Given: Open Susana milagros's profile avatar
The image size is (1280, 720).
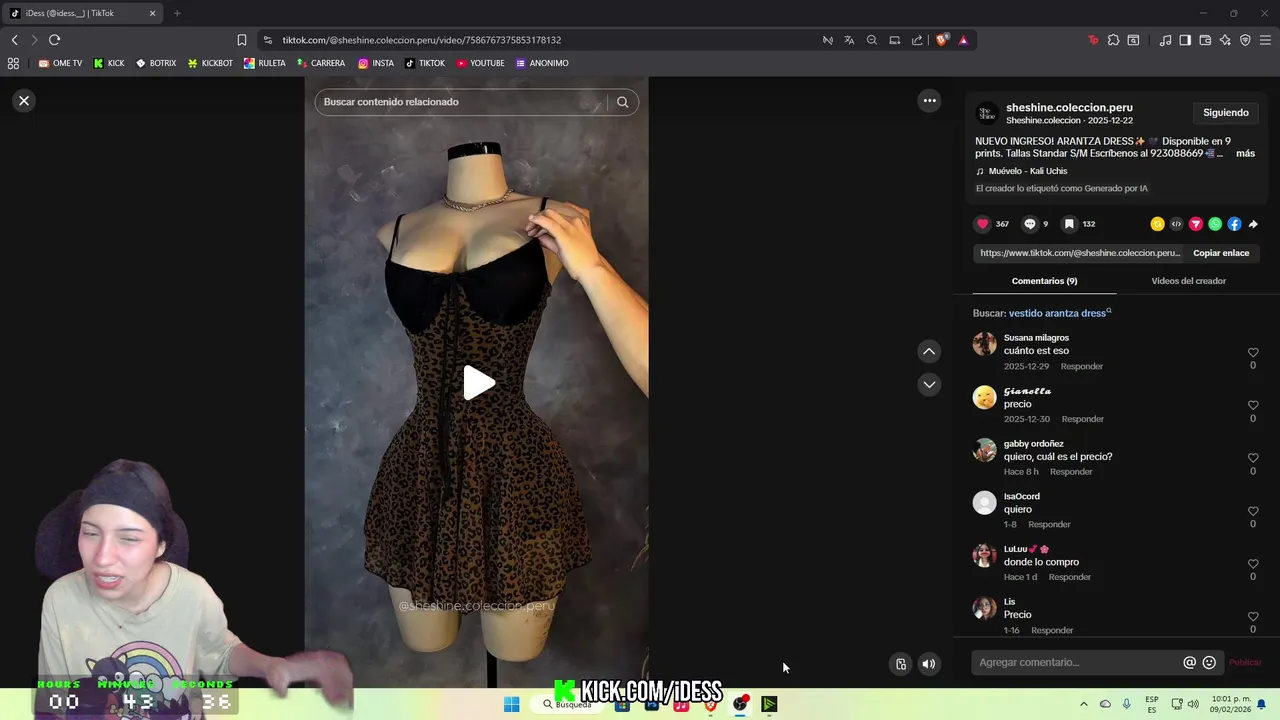Looking at the screenshot, I should point(985,345).
